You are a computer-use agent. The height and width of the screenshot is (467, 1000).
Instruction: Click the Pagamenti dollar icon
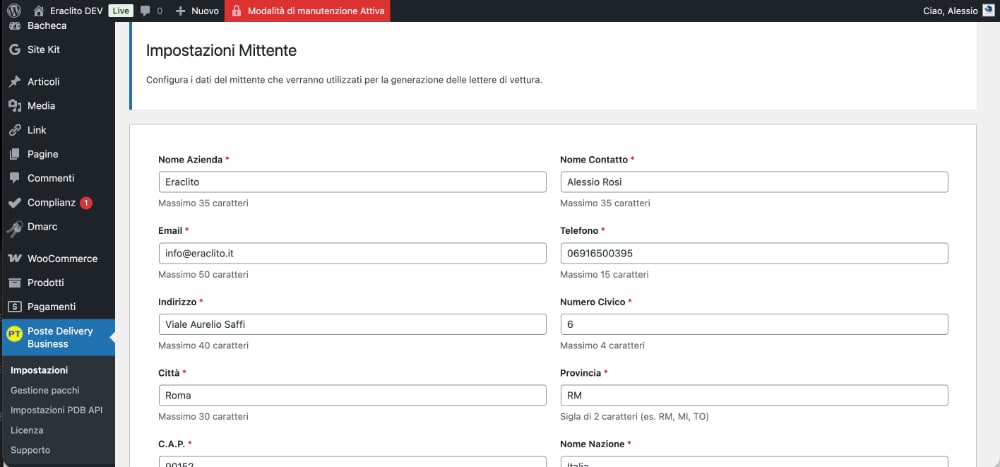point(14,307)
